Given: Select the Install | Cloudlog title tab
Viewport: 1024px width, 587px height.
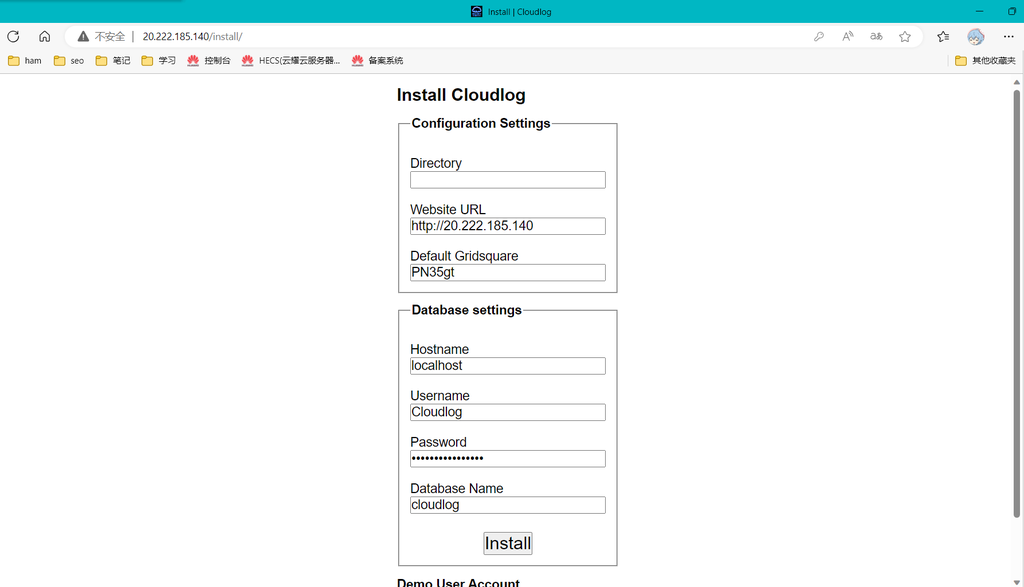Looking at the screenshot, I should click(x=511, y=12).
